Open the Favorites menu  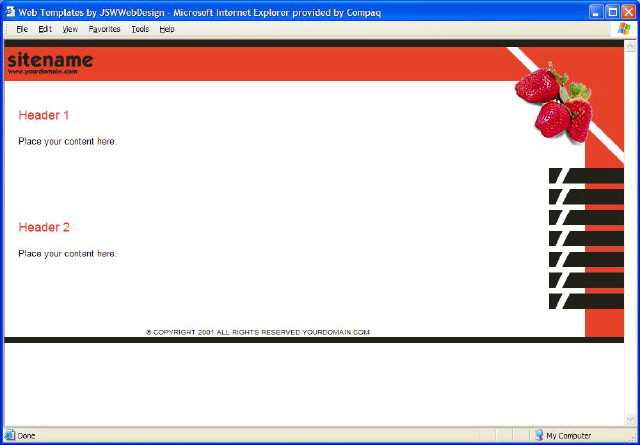(104, 29)
